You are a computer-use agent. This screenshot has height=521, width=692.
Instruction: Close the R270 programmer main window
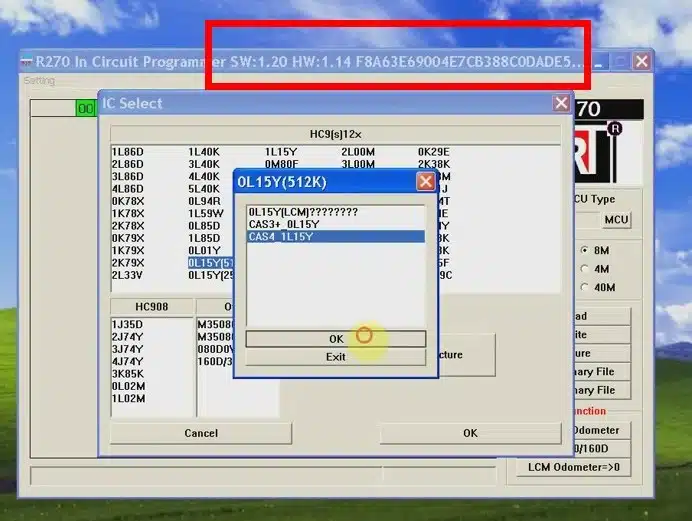point(642,61)
